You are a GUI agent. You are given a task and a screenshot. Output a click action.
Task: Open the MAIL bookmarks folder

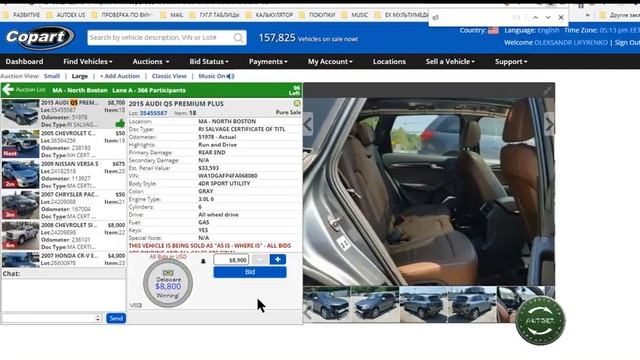click(x=172, y=15)
